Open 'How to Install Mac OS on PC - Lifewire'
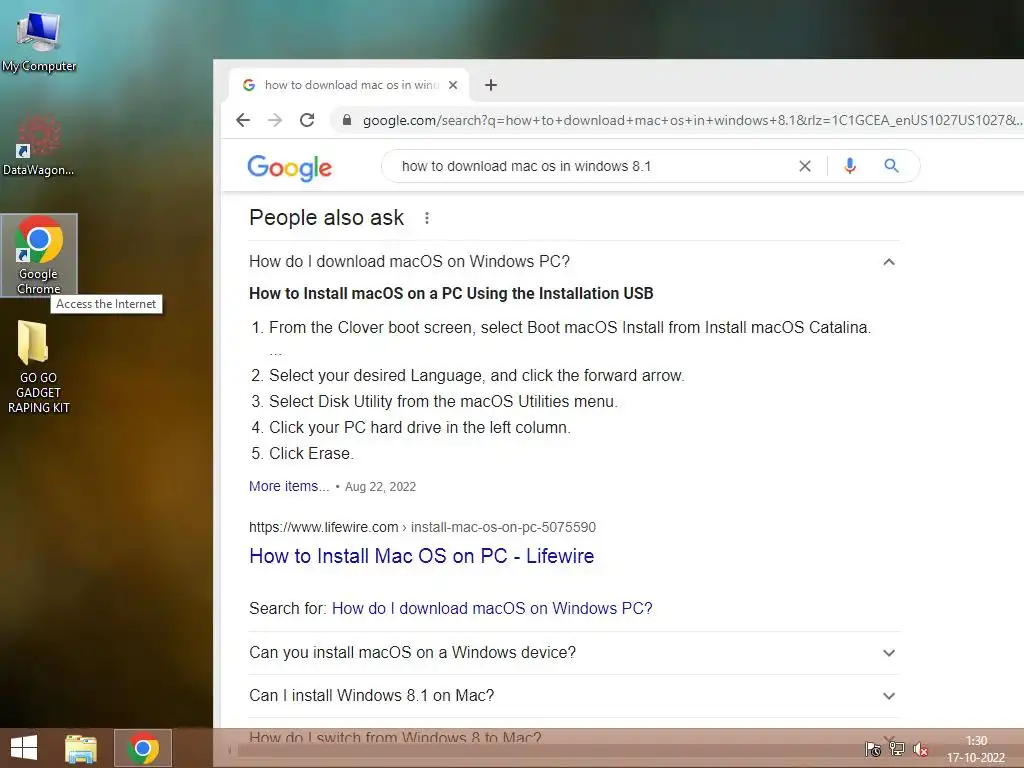The width and height of the screenshot is (1024, 768). [421, 556]
